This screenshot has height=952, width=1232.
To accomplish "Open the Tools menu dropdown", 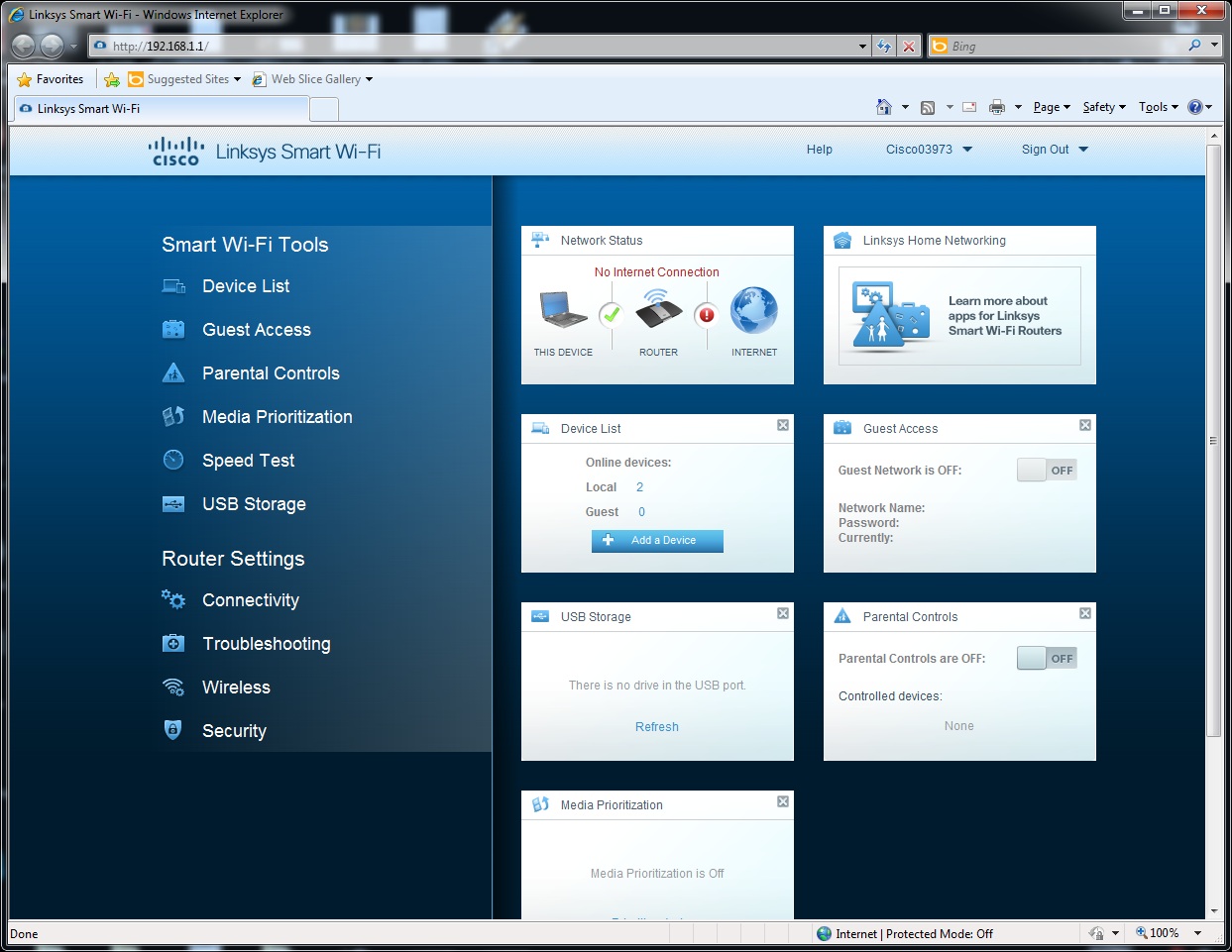I will click(1159, 107).
